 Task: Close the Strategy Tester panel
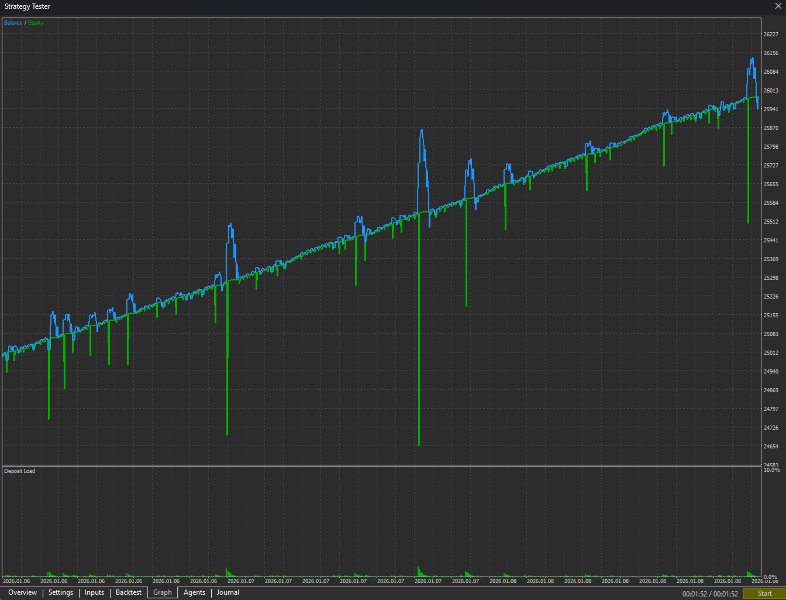778,7
